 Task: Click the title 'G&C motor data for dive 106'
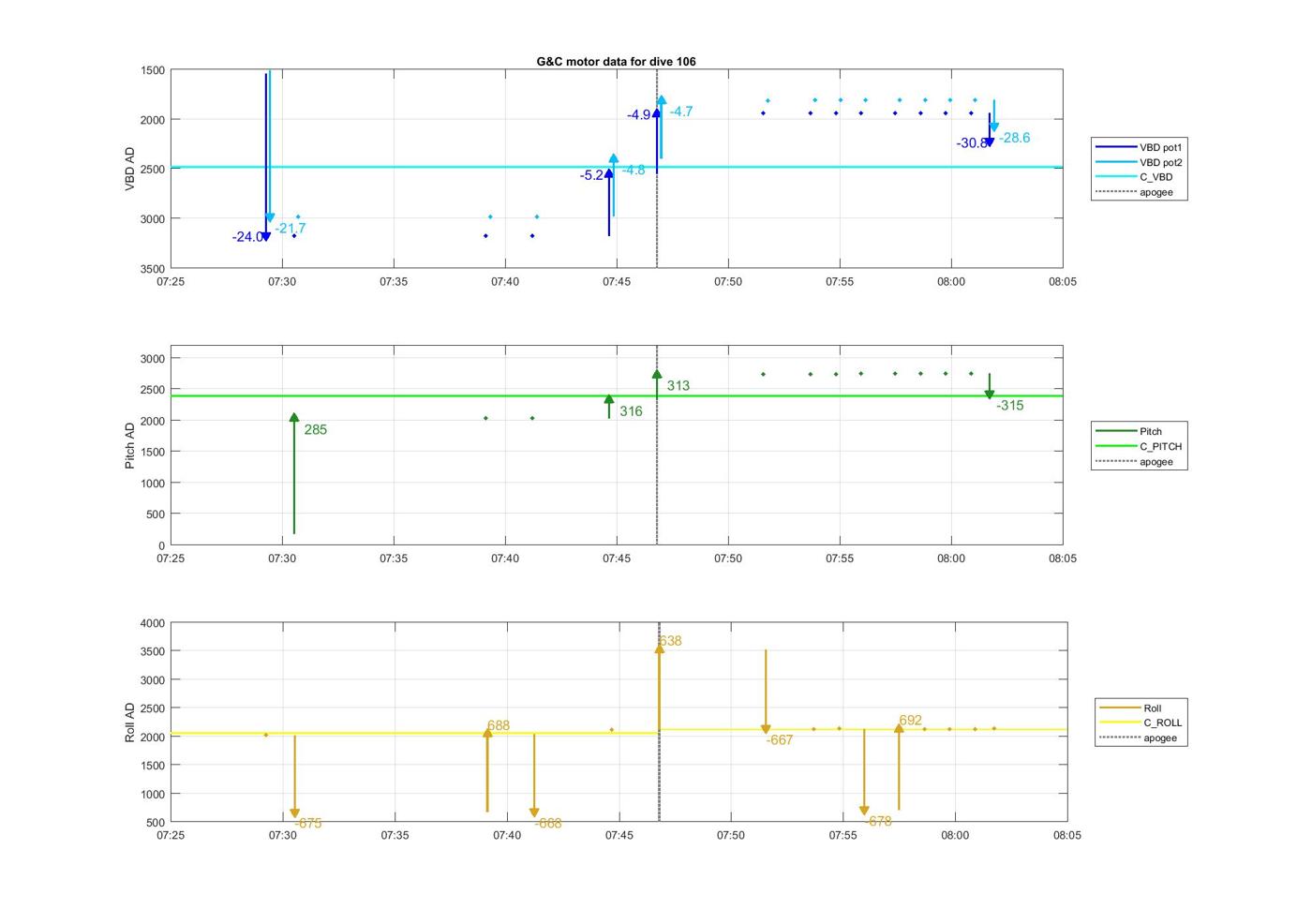[x=616, y=62]
